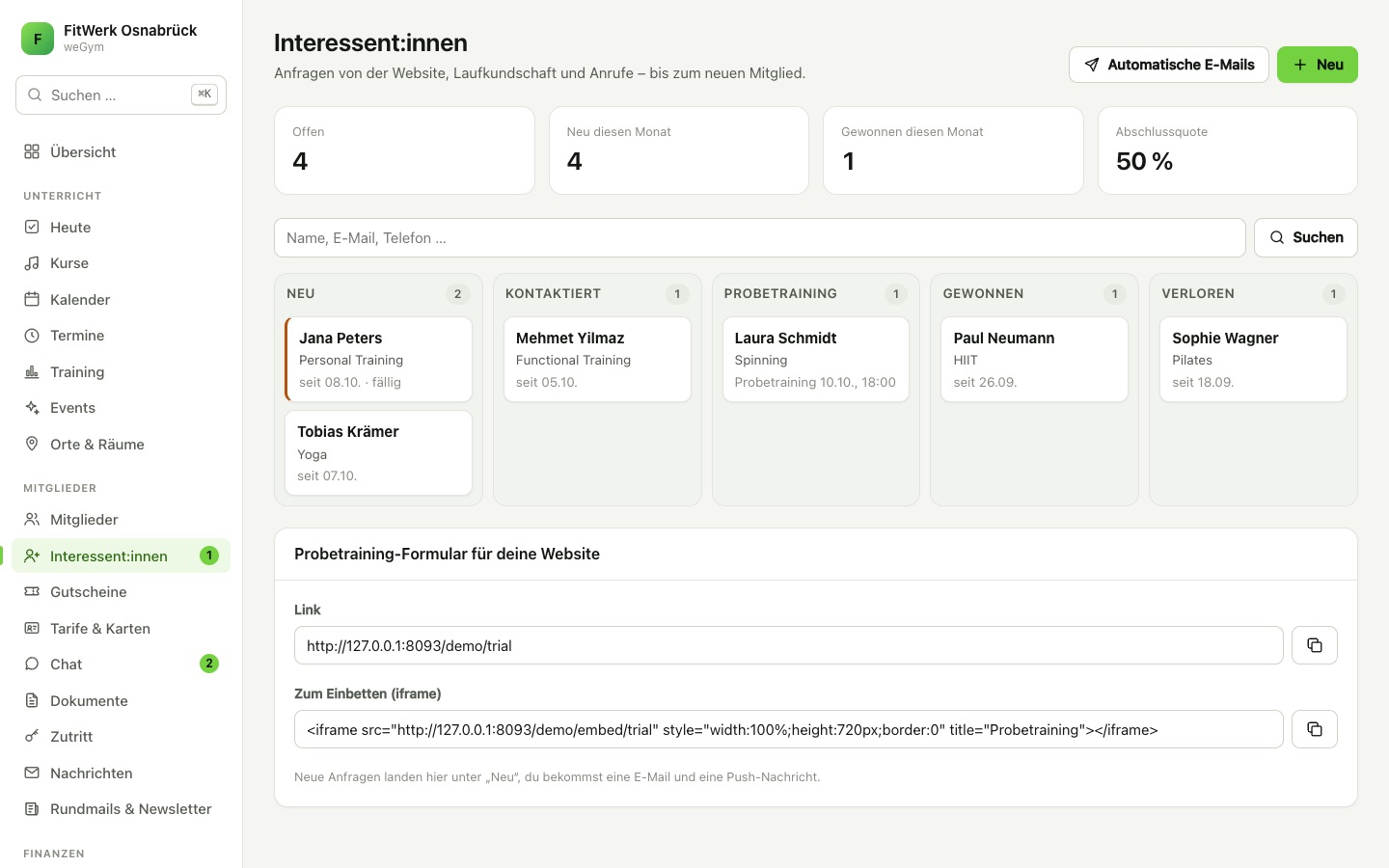Open Tobias Krämer lead card

coord(378,453)
